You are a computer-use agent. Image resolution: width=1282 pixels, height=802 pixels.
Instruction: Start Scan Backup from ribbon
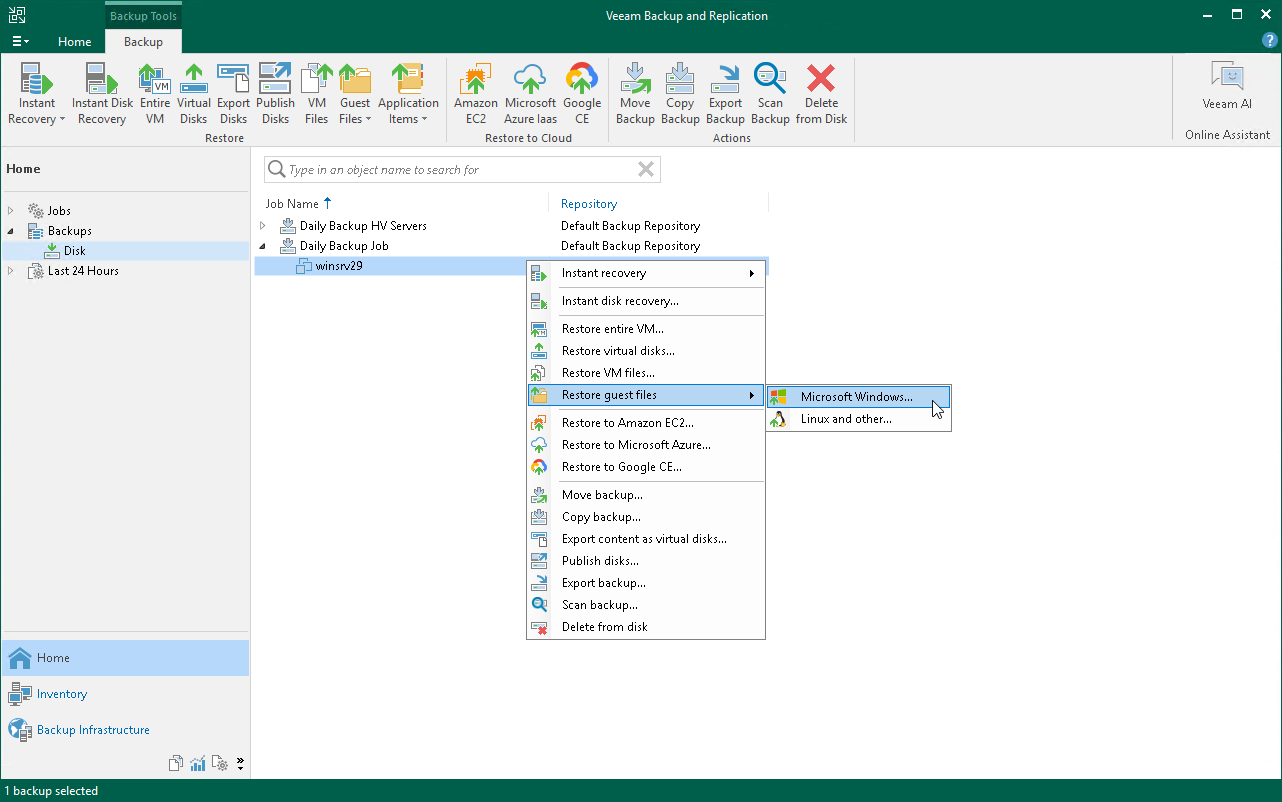pos(770,94)
